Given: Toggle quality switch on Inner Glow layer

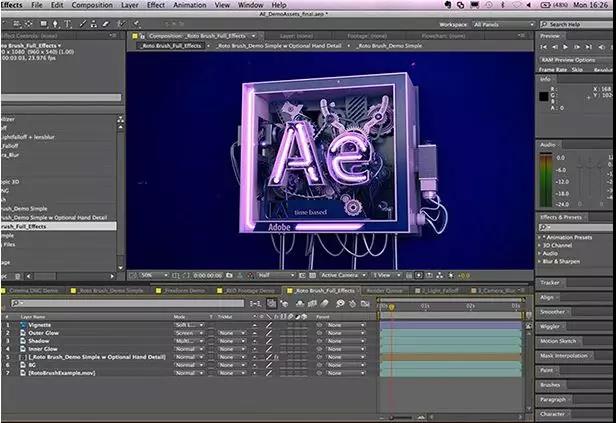Looking at the screenshot, I should pos(269,349).
